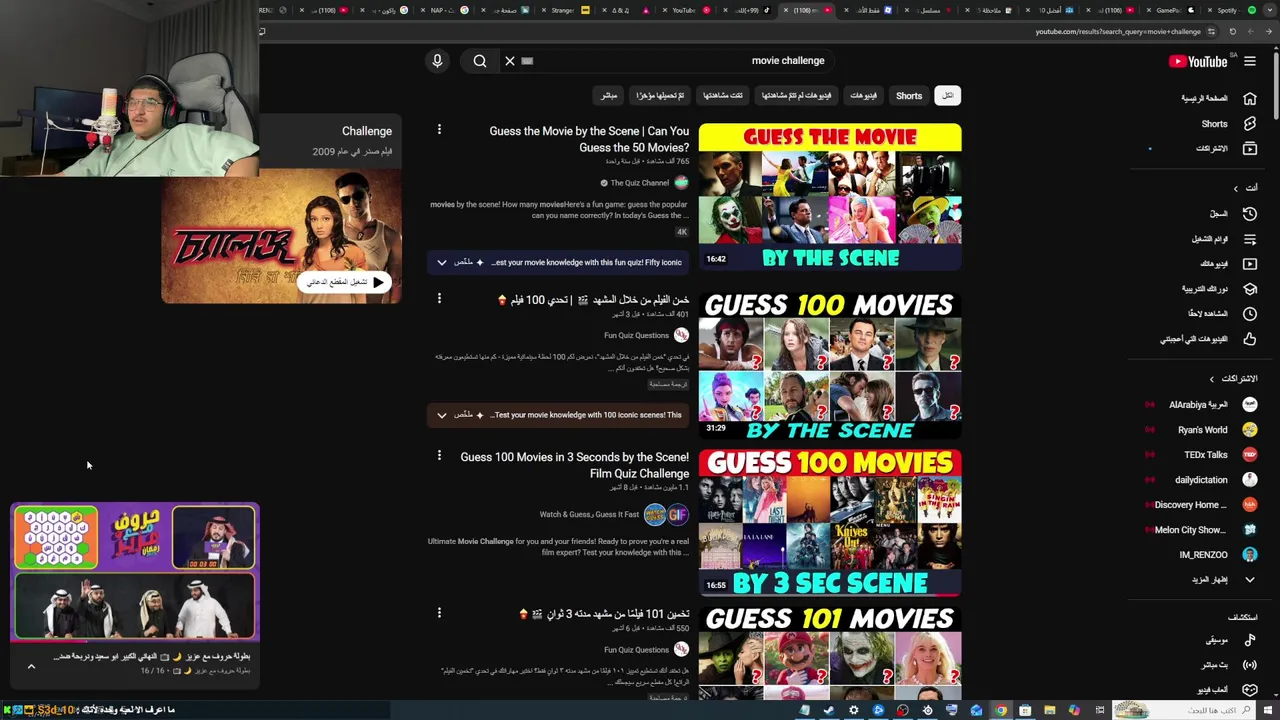The image size is (1280, 720).
Task: Open 'Guess 100 Movies by the Scene' thumbnail
Action: pyautogui.click(x=830, y=366)
